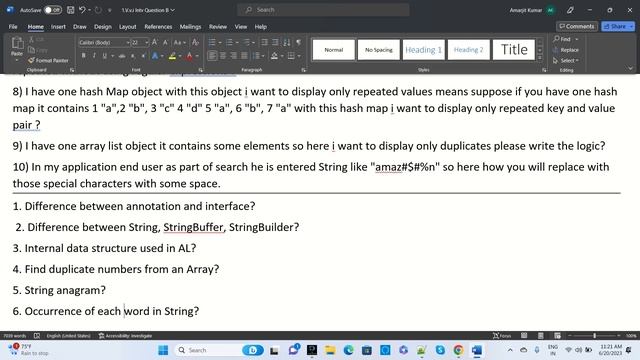Toggle the AutoSave switch
The height and width of the screenshot is (360, 640).
53,10
